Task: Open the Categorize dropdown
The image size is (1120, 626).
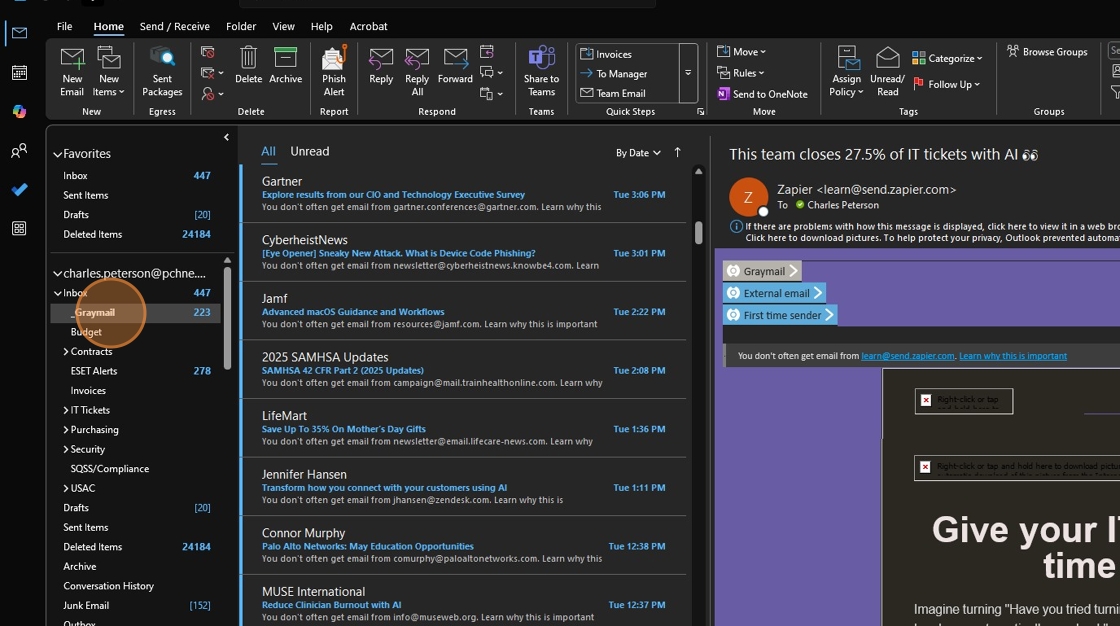Action: [x=947, y=58]
